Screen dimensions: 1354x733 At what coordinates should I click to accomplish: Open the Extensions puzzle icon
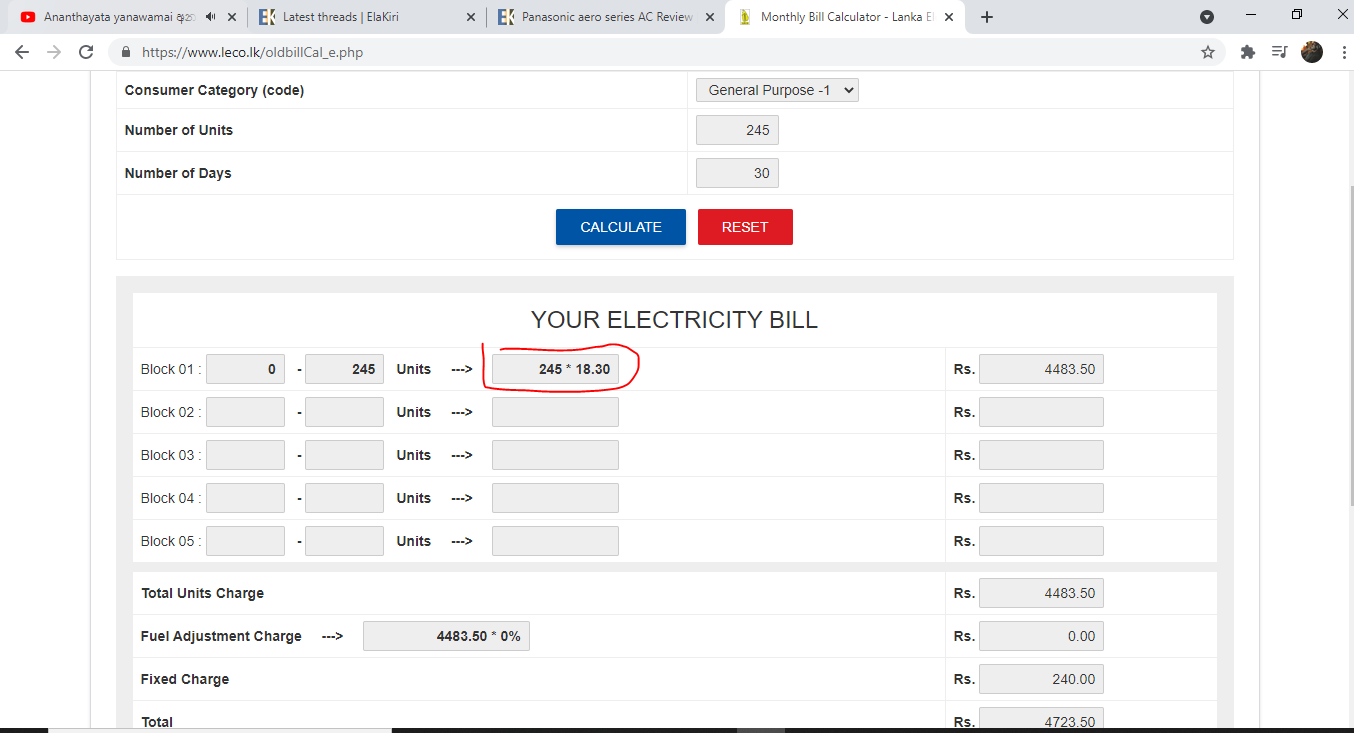1247,52
